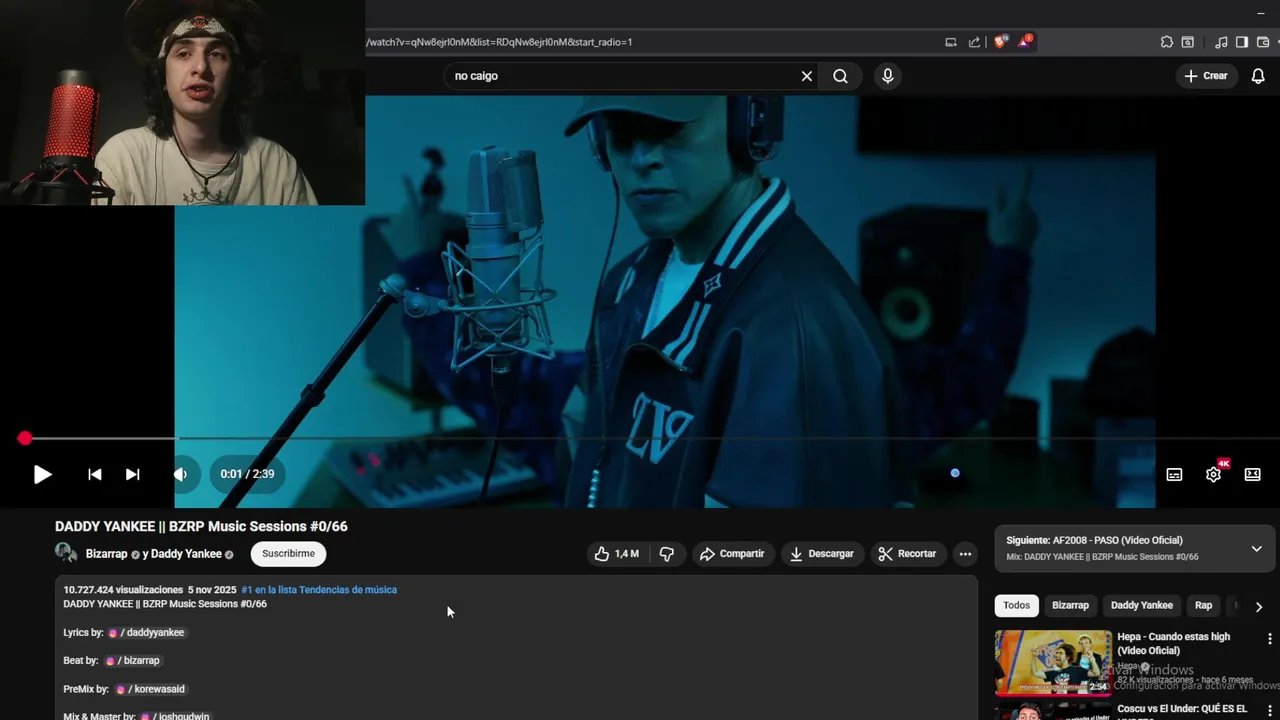The width and height of the screenshot is (1280, 720).
Task: Open the notifications bell
Action: point(1258,76)
